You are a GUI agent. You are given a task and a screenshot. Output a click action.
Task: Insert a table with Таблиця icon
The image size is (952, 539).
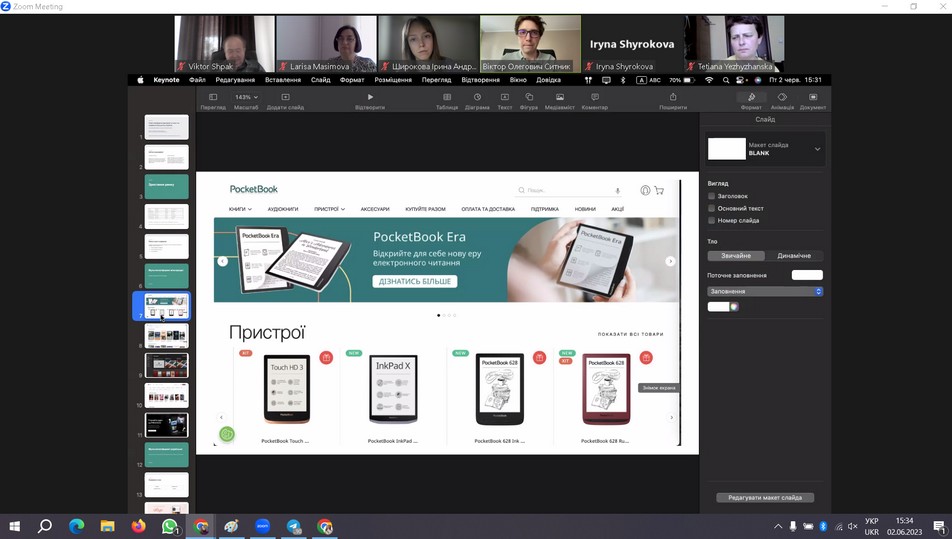point(446,97)
